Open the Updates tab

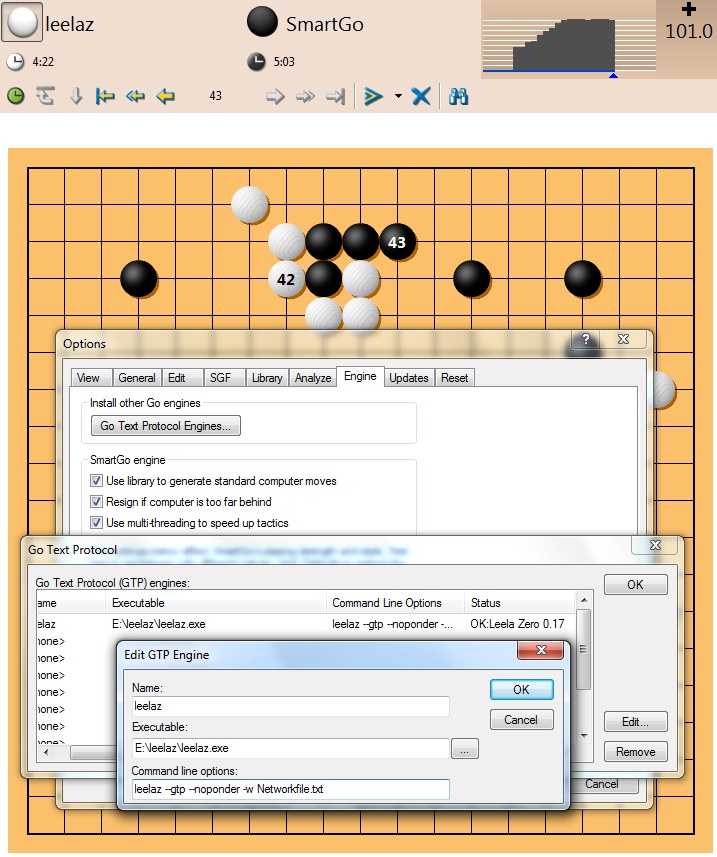pyautogui.click(x=409, y=378)
